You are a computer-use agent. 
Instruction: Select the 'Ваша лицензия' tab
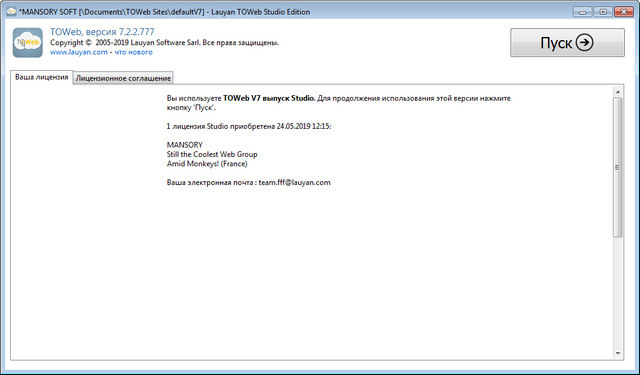click(42, 77)
